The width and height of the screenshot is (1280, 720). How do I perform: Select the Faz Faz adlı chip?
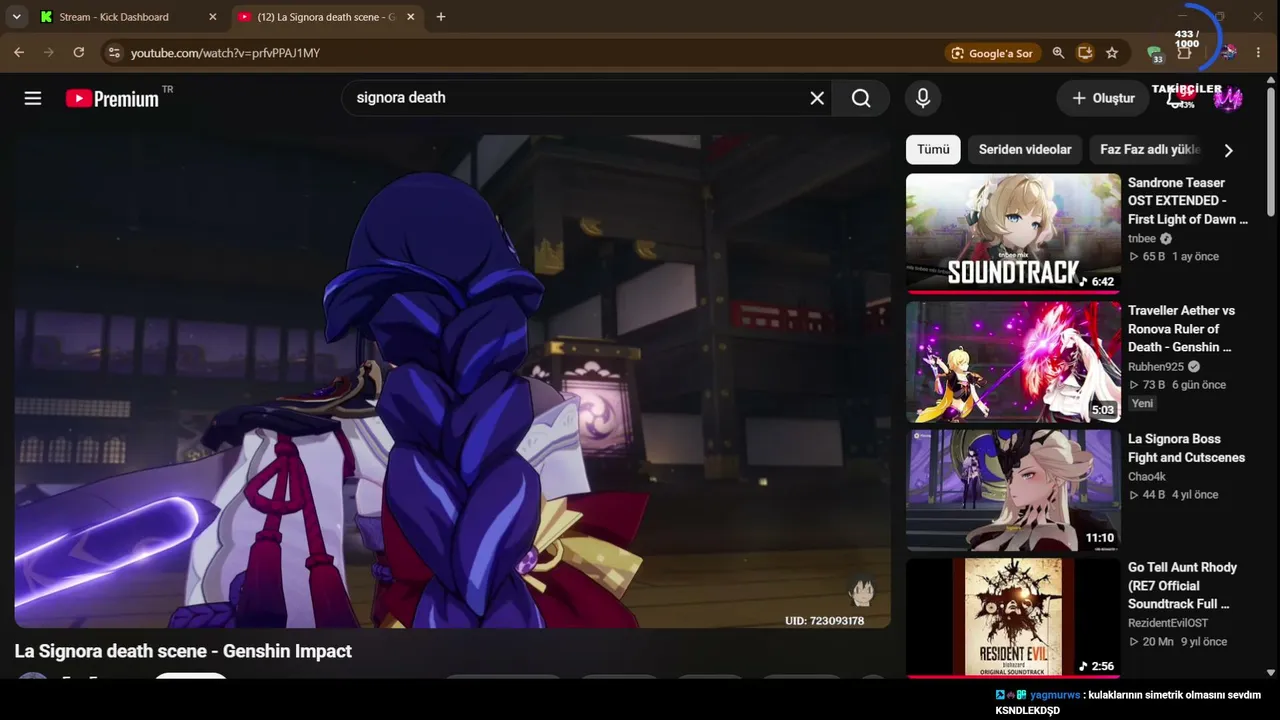[1148, 150]
